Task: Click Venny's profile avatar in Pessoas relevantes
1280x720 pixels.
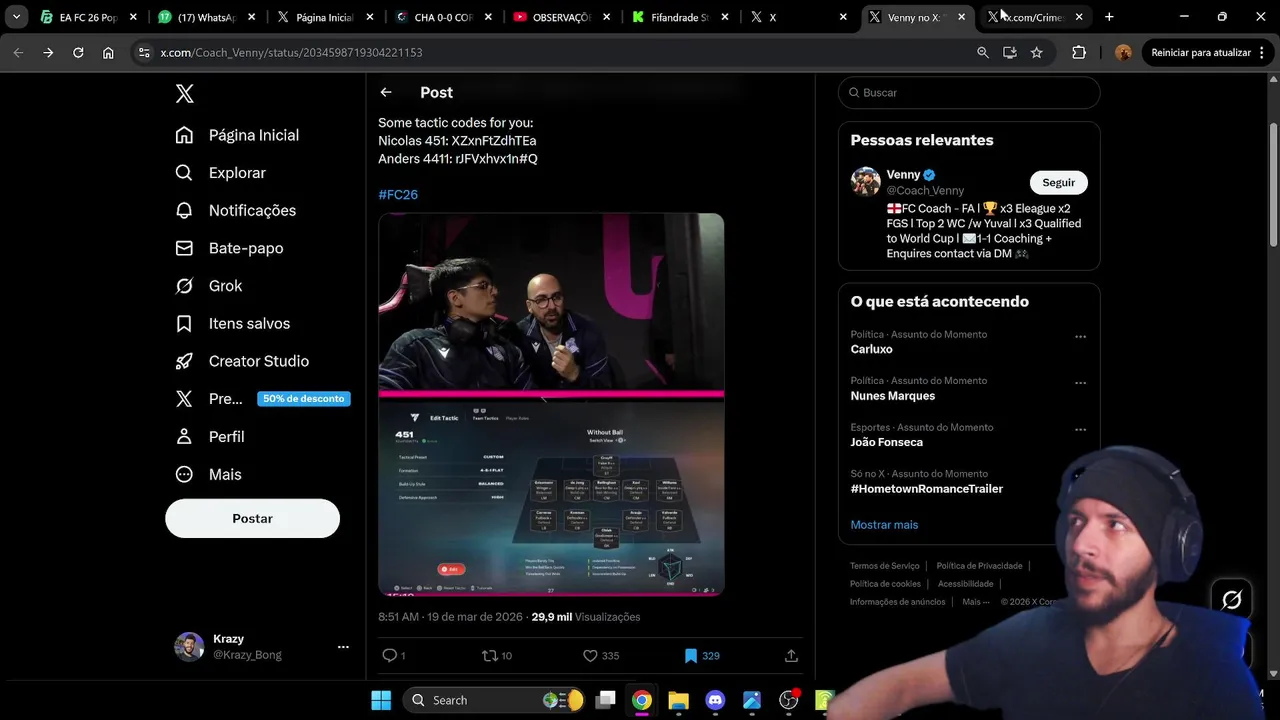Action: 865,181
